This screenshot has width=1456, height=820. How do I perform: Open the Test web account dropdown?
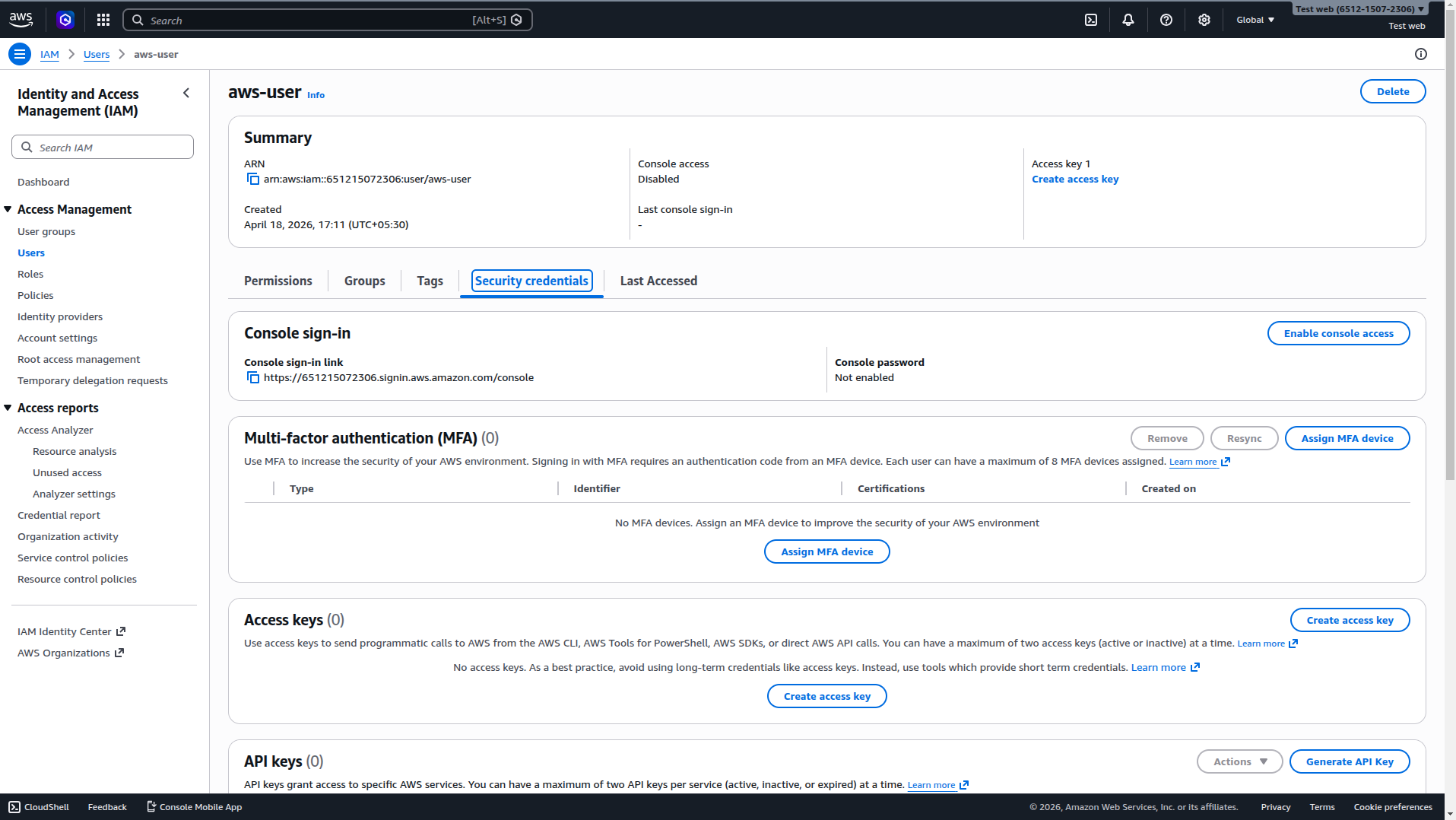click(x=1360, y=9)
